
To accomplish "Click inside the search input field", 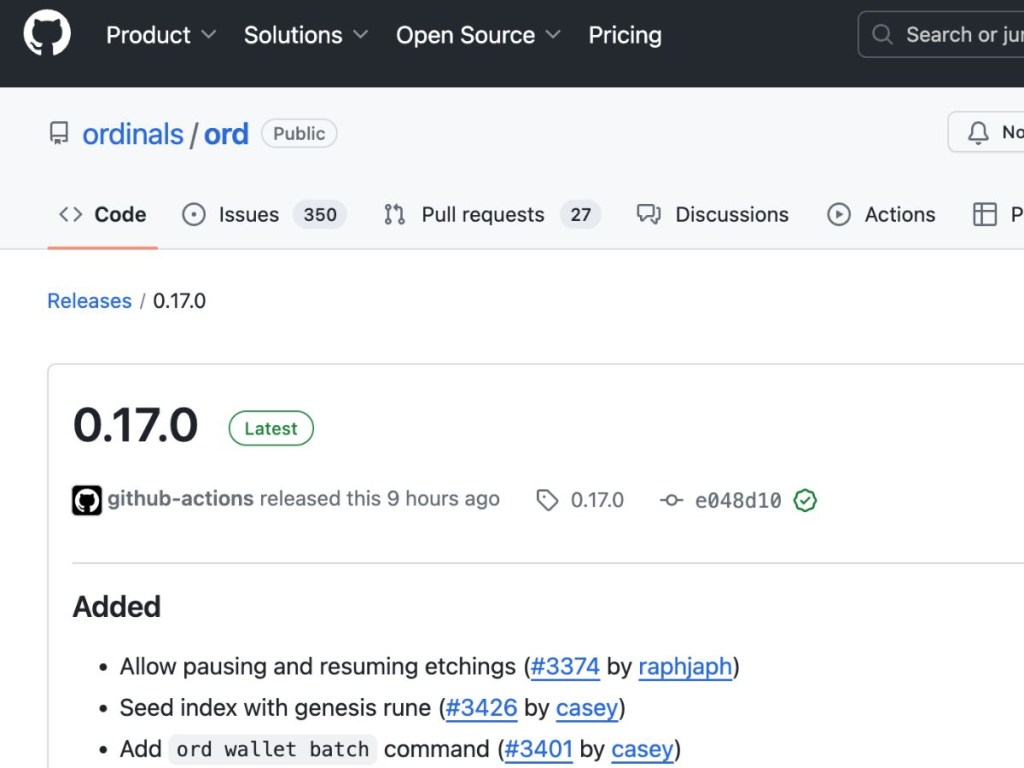I will (960, 34).
